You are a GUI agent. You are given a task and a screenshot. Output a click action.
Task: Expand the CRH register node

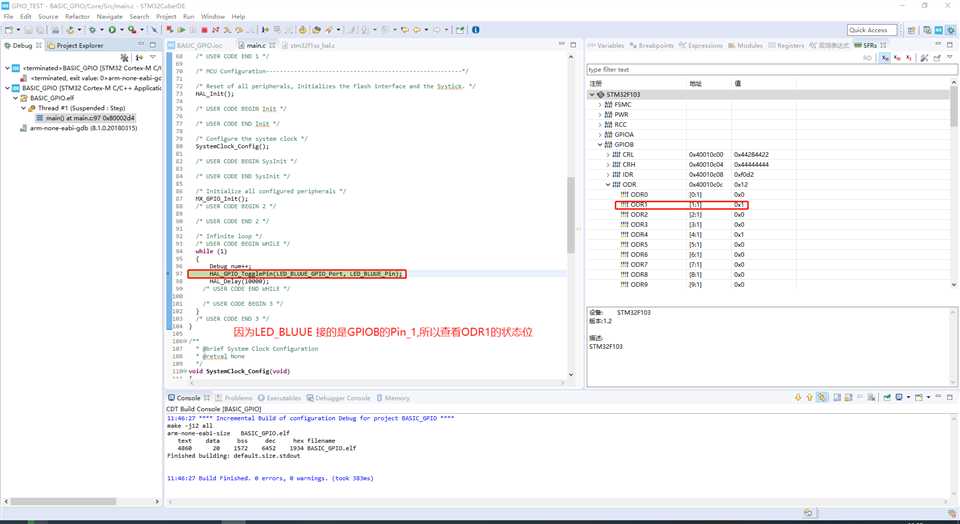(x=608, y=165)
